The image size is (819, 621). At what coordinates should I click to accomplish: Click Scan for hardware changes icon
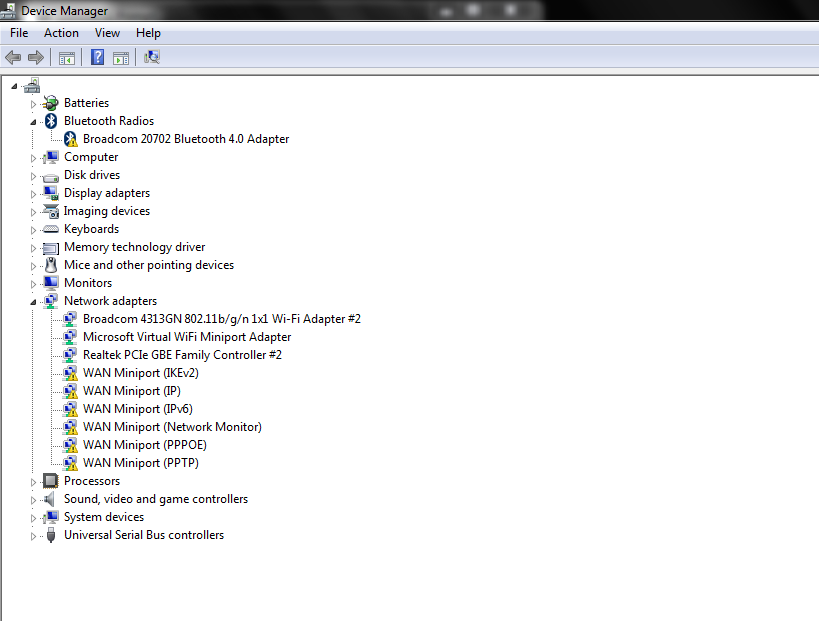click(152, 57)
